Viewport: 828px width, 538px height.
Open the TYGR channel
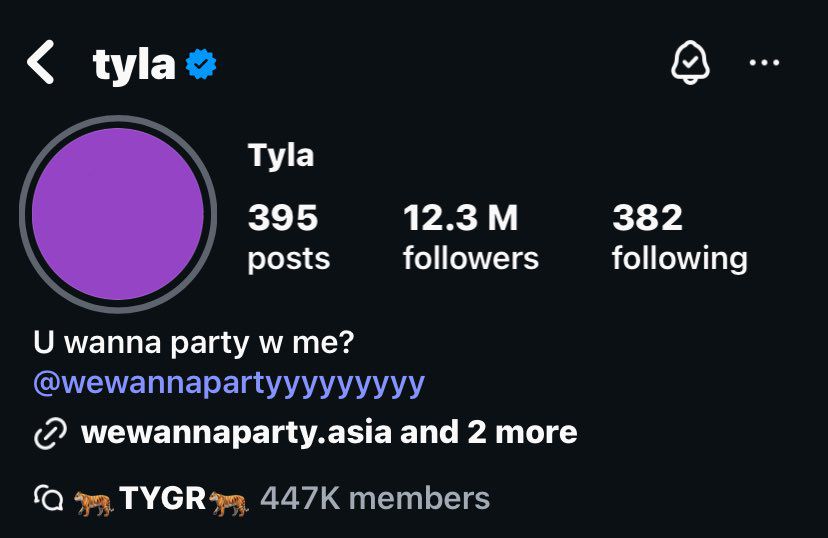tap(161, 497)
